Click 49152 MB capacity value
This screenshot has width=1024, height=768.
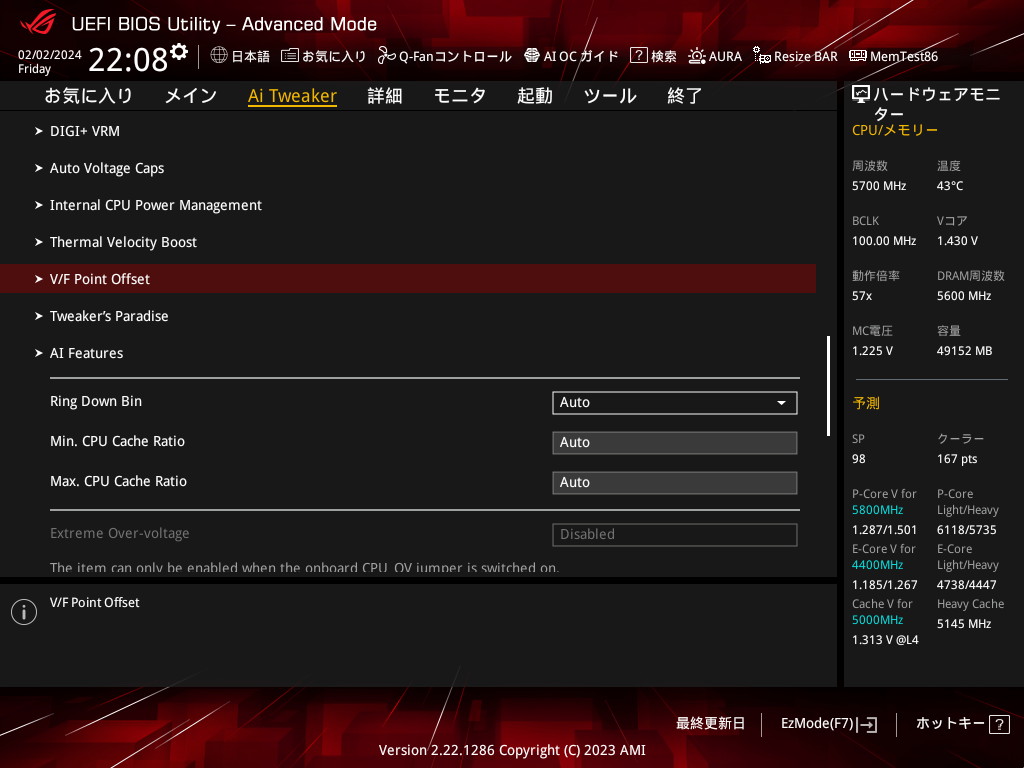point(965,351)
